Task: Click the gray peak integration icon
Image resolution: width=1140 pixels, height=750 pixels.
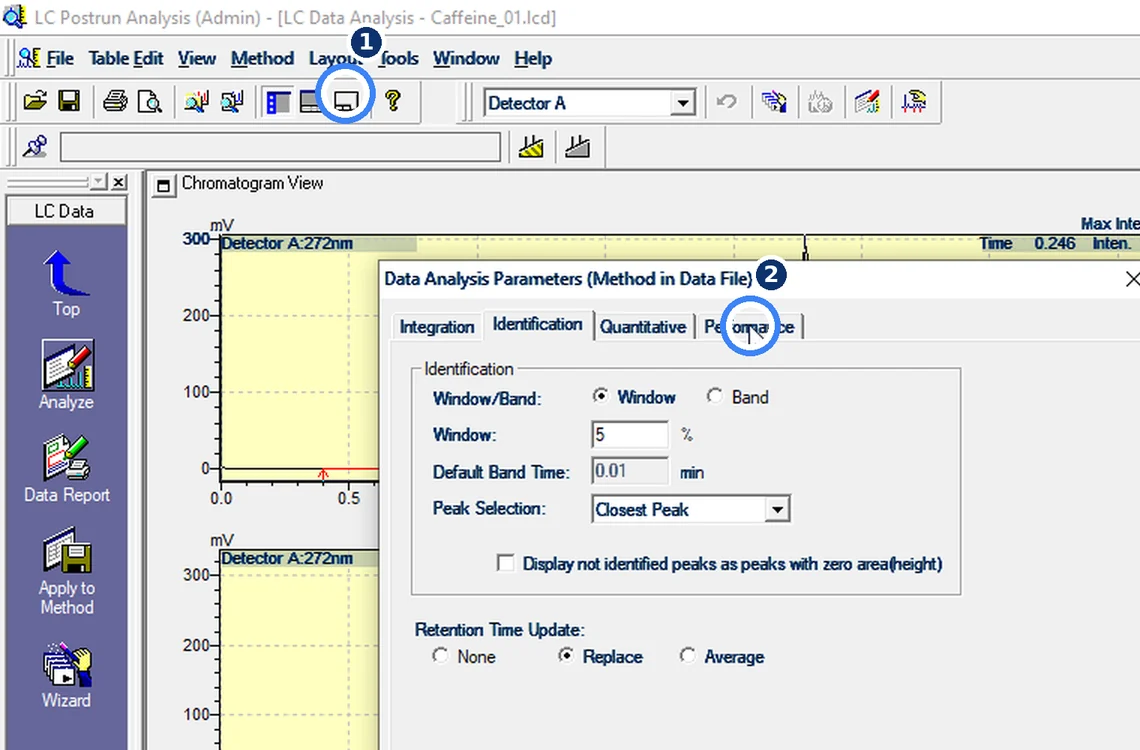Action: (x=577, y=147)
